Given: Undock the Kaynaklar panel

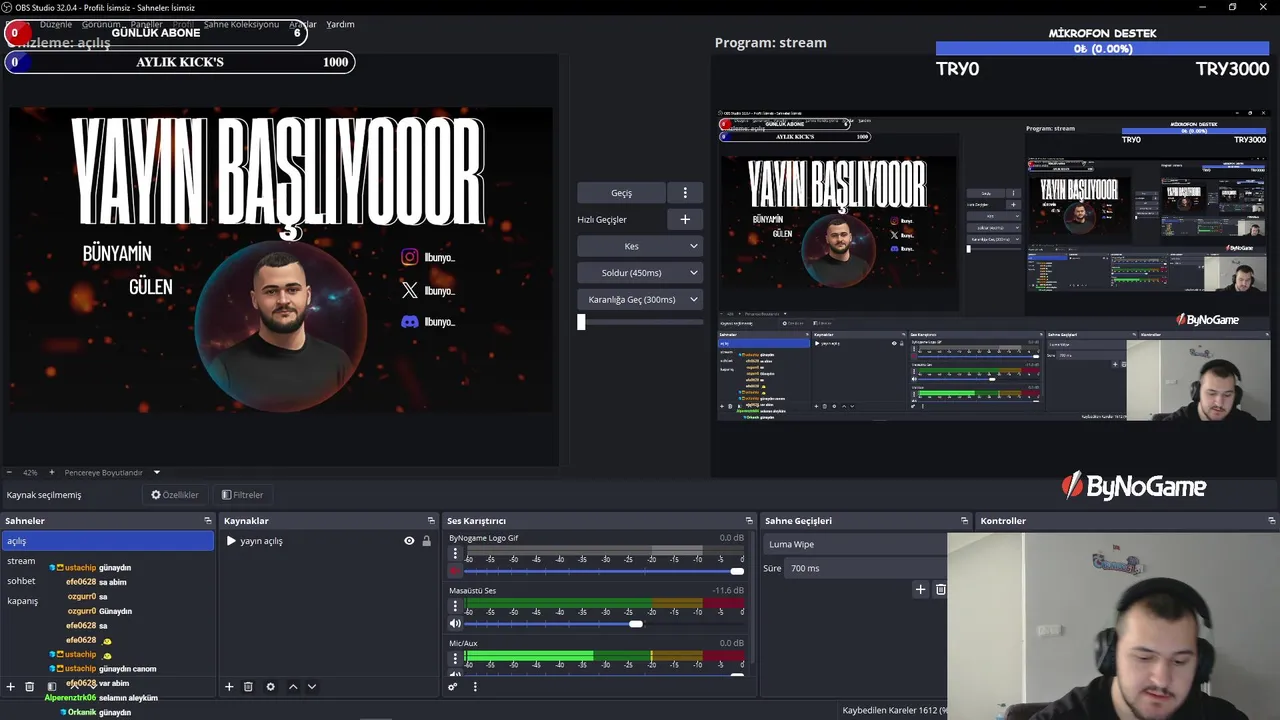Looking at the screenshot, I should pyautogui.click(x=431, y=521).
